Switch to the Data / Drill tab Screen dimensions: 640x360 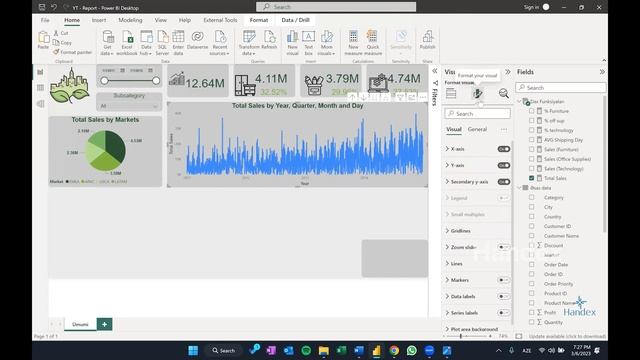(296, 20)
